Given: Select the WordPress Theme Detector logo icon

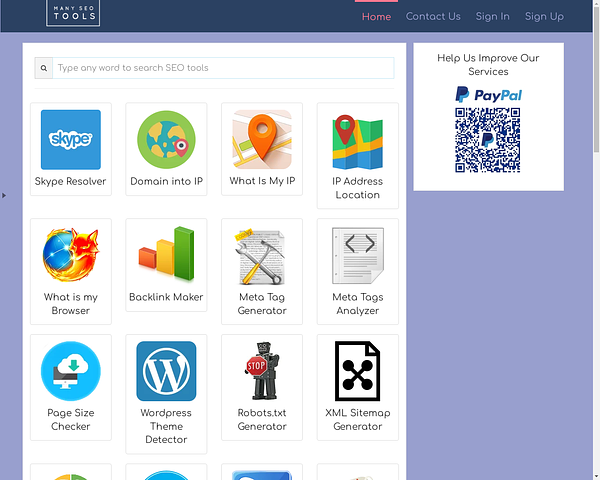Looking at the screenshot, I should pos(166,371).
